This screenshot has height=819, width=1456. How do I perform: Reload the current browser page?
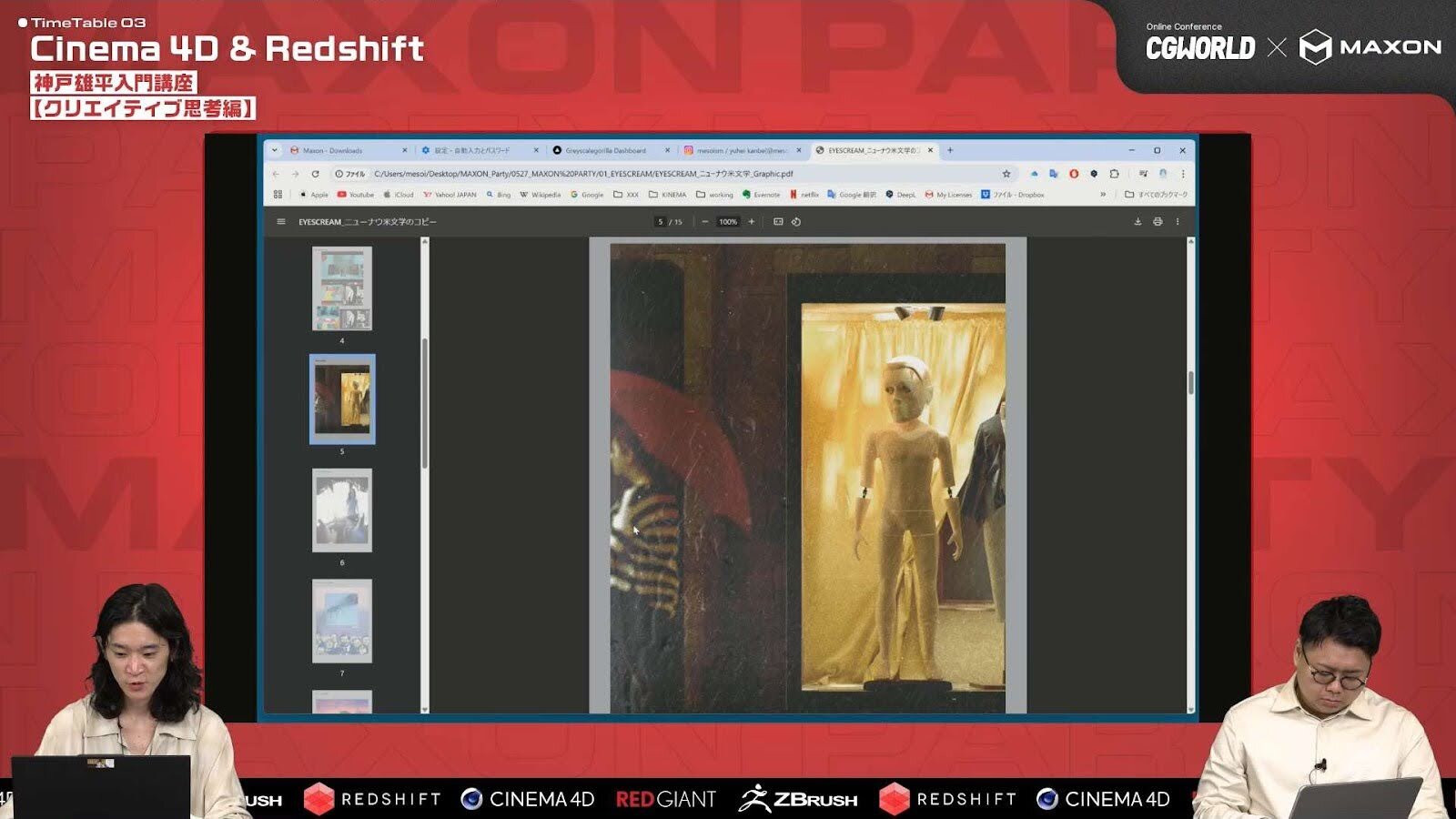tap(316, 174)
